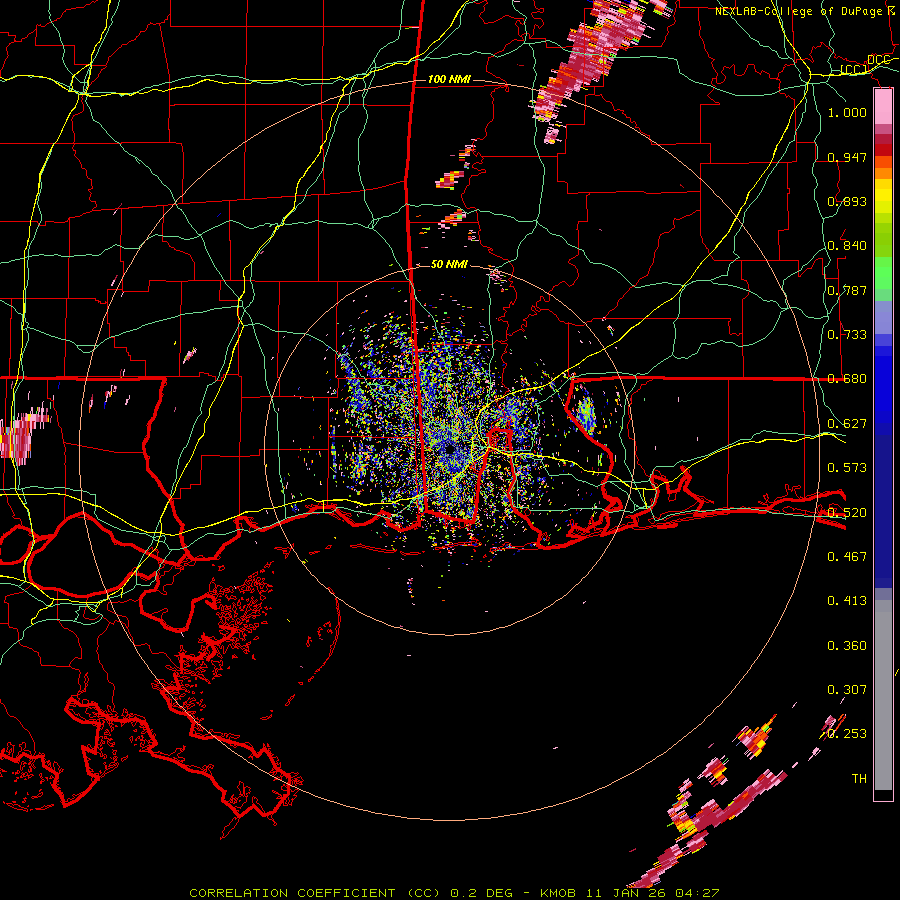Viewport: 900px width, 900px height.
Task: Click the dark radar site dot at center
Action: coord(450,448)
